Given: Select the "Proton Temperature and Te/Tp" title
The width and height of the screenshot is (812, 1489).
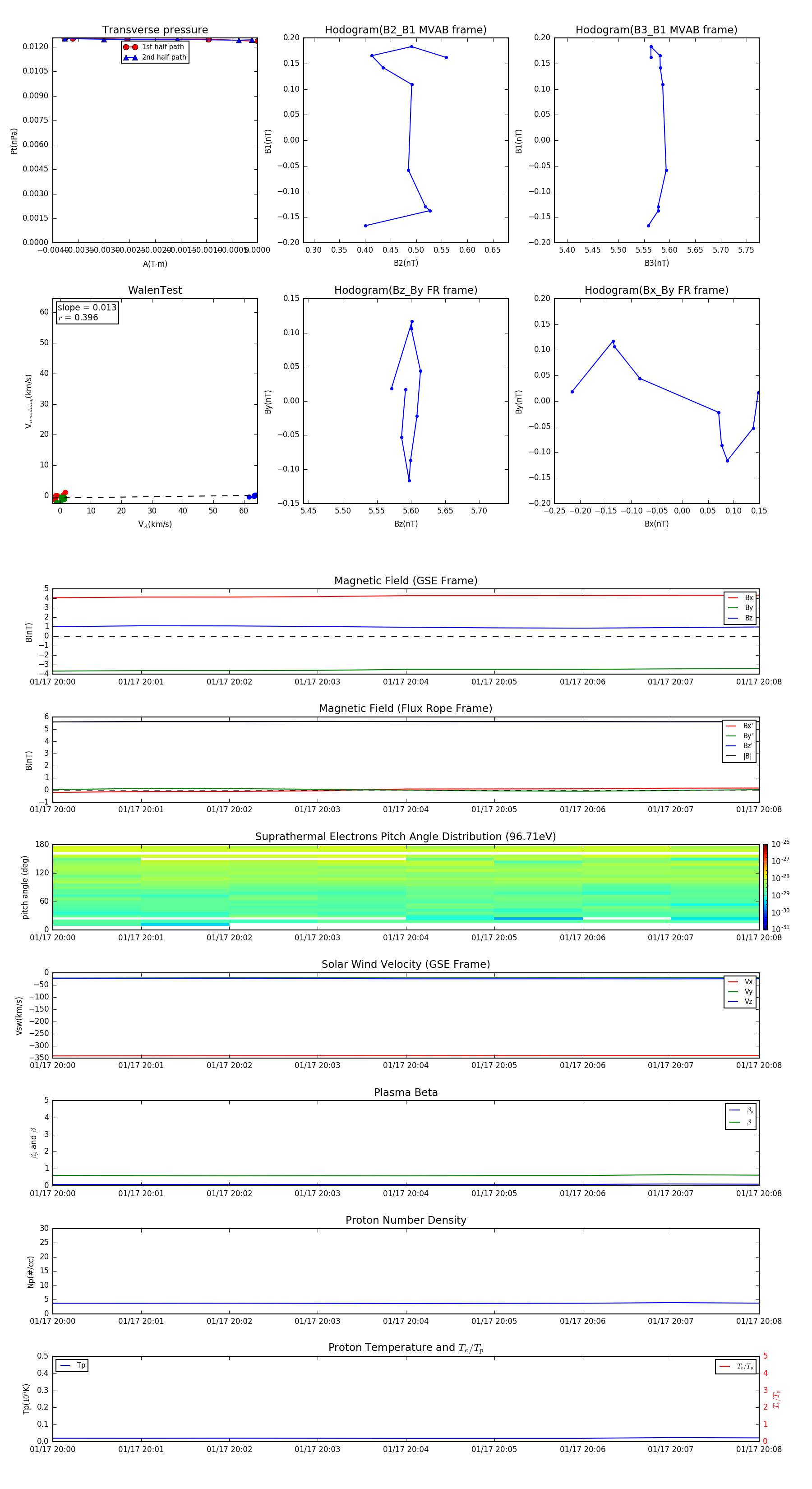Looking at the screenshot, I should [x=406, y=1348].
